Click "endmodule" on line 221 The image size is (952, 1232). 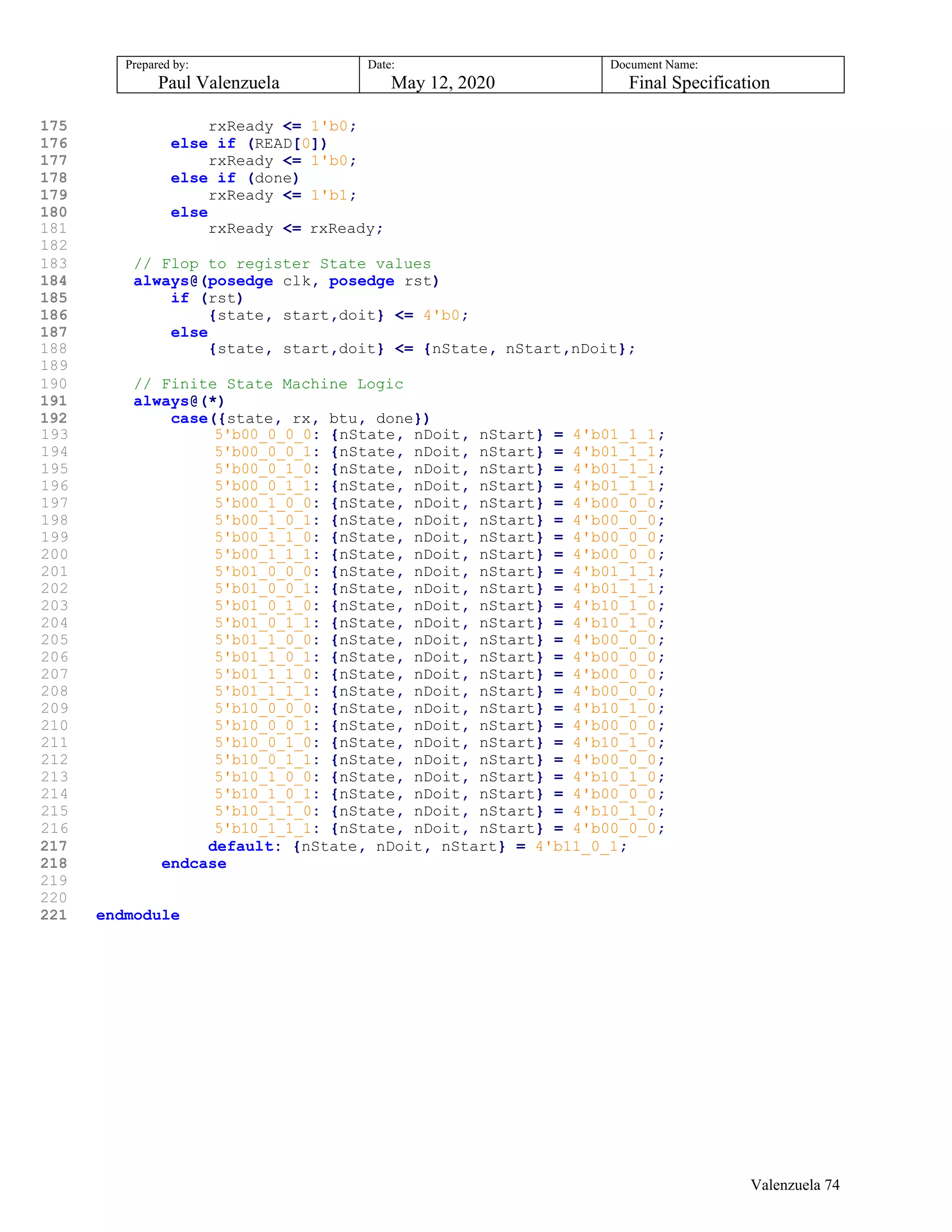coord(138,915)
